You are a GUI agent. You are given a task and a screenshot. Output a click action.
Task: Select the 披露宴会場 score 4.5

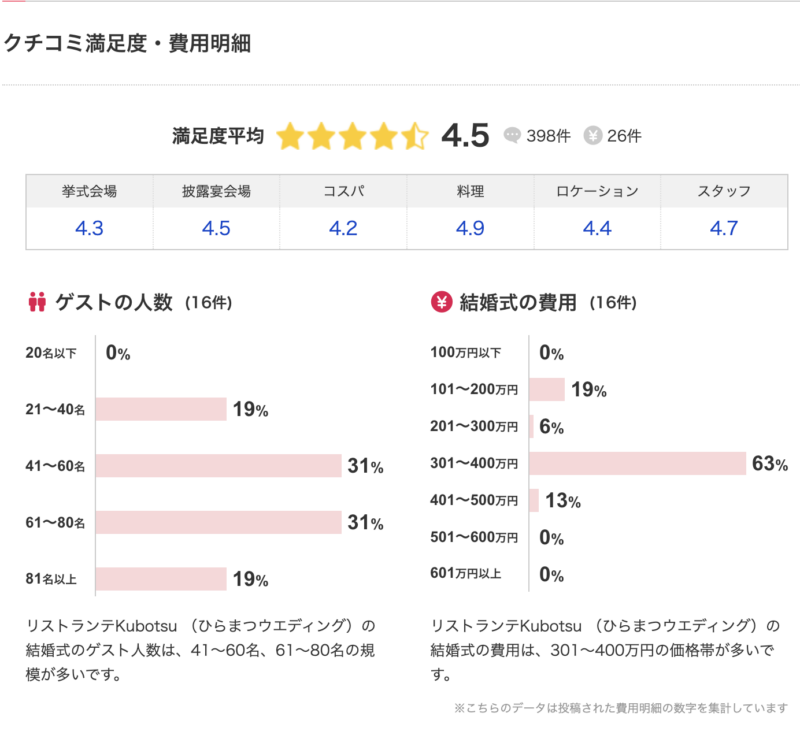(x=216, y=228)
